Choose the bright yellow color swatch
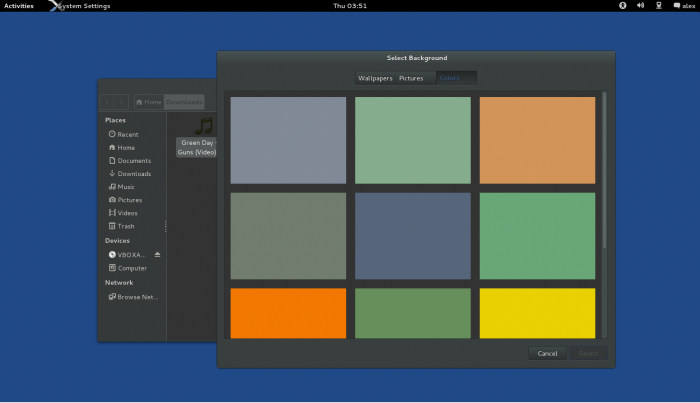 pos(537,313)
